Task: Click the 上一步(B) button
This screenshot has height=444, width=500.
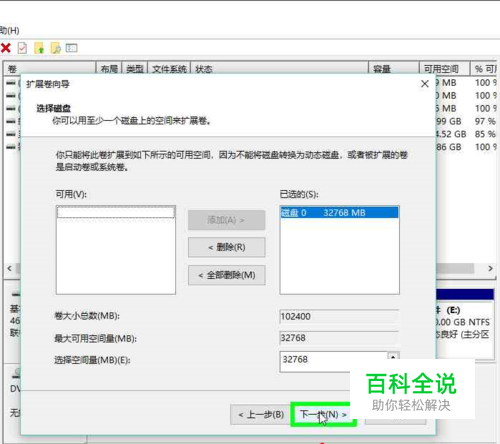Action: (261, 415)
